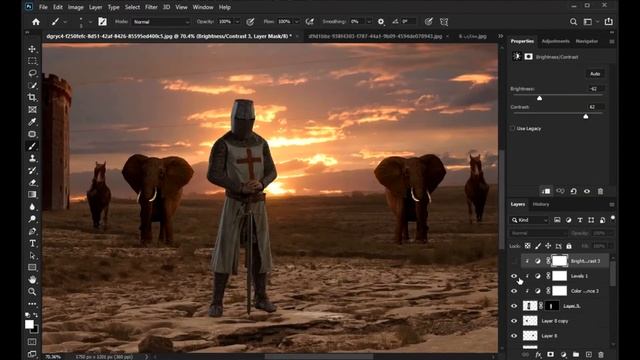Open the File menu
The height and width of the screenshot is (360, 640).
coord(43,7)
